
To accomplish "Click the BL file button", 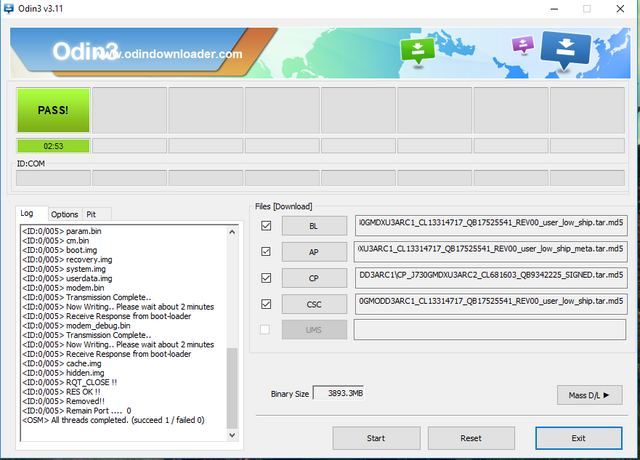I will pyautogui.click(x=314, y=226).
